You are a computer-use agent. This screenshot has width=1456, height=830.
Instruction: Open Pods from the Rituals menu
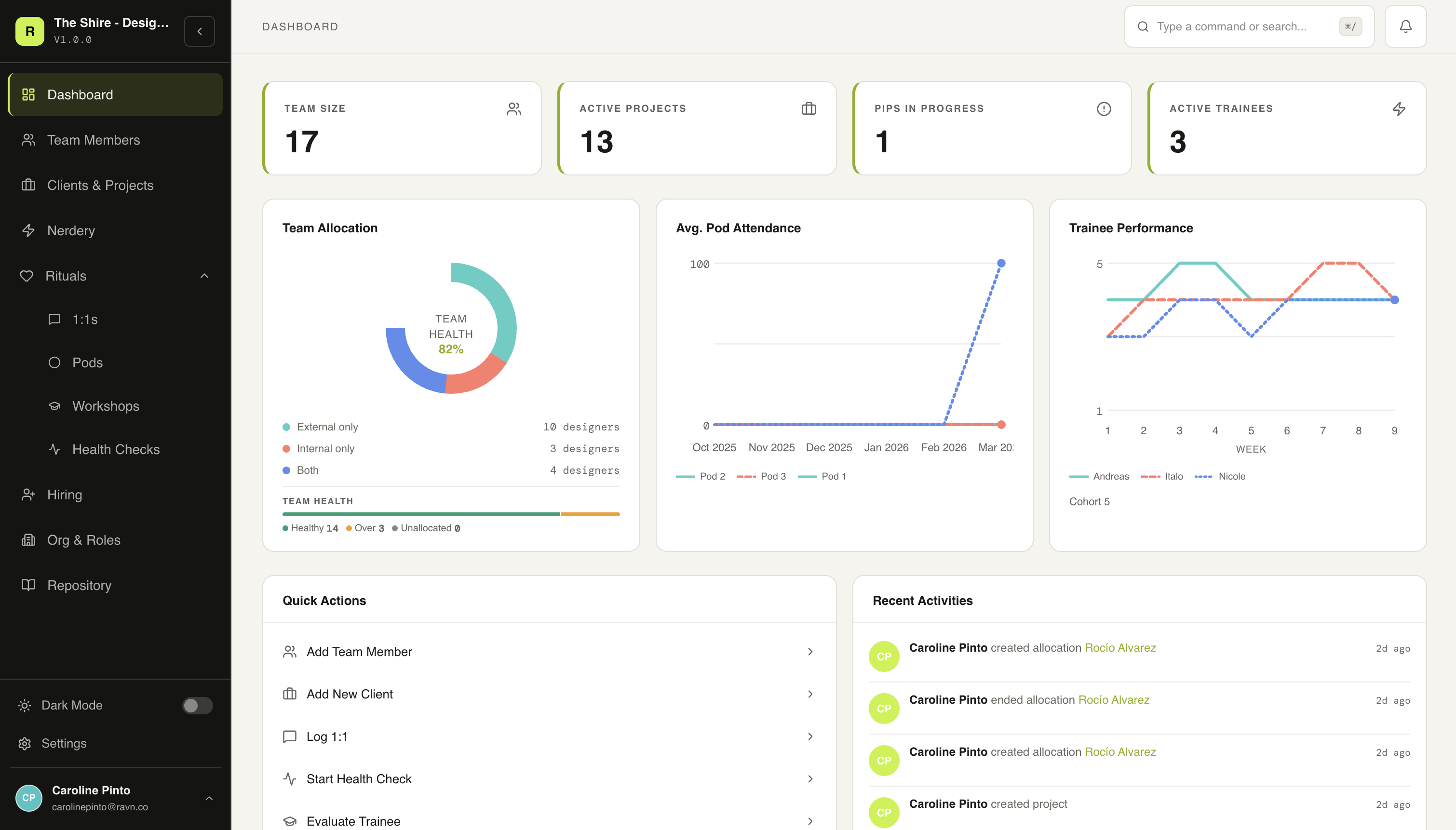point(87,362)
